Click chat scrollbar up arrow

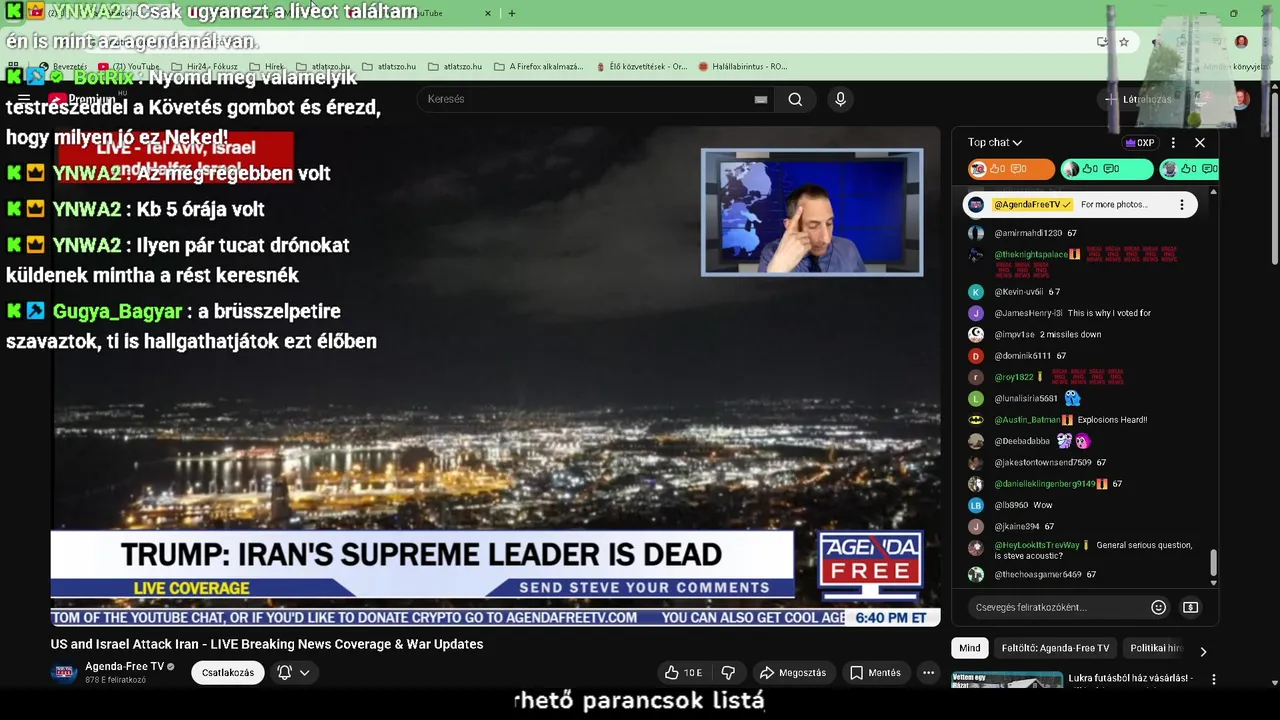point(1214,192)
